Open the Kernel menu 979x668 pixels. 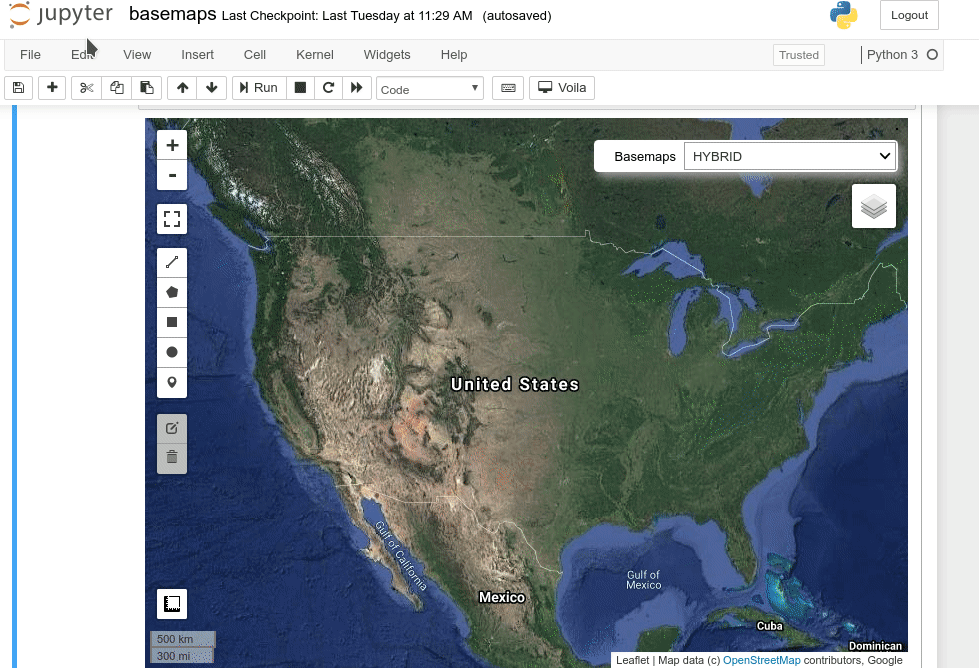coord(315,55)
